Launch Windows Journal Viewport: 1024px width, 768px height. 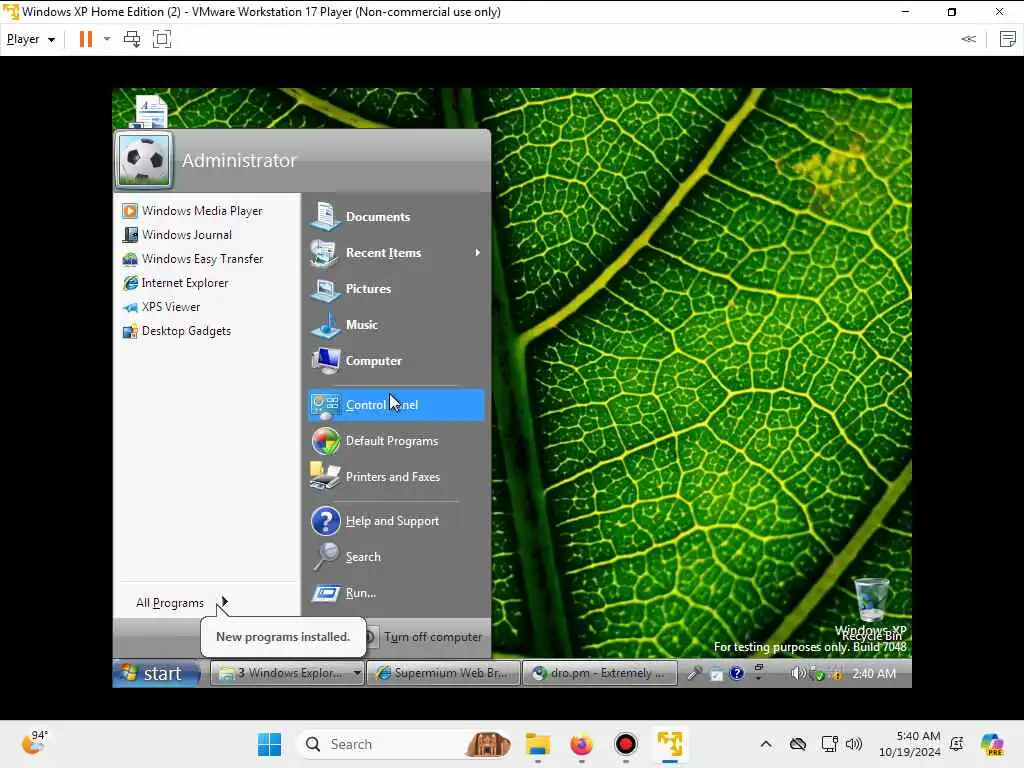coord(178,235)
